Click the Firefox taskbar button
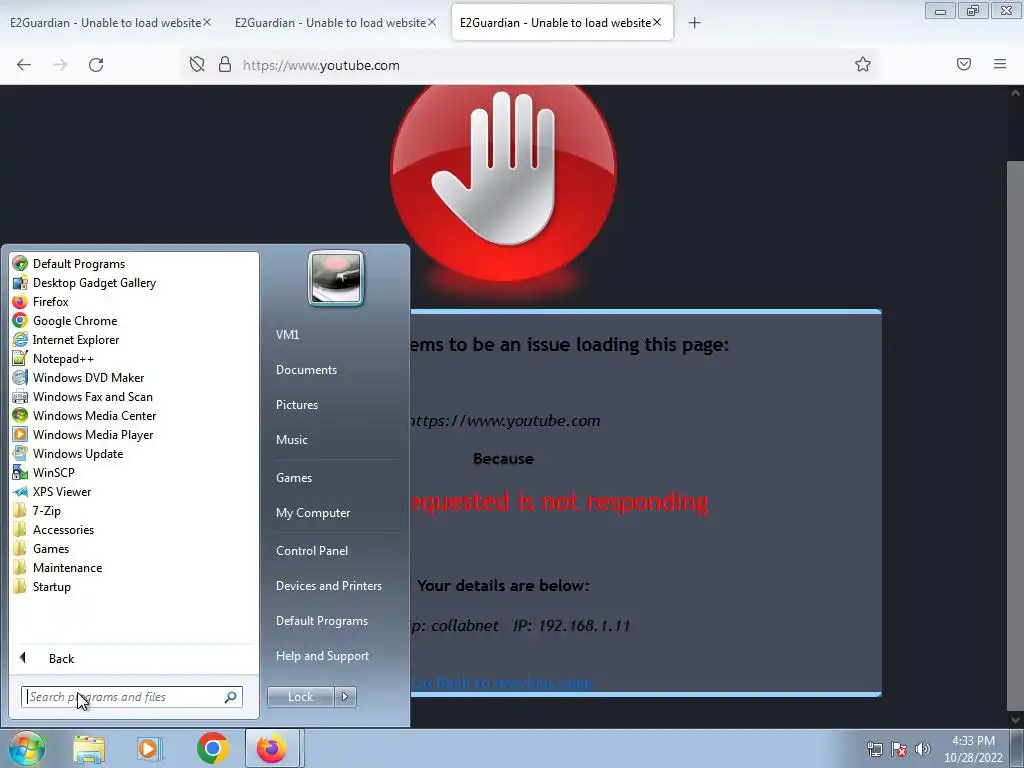This screenshot has height=768, width=1024. click(x=272, y=748)
